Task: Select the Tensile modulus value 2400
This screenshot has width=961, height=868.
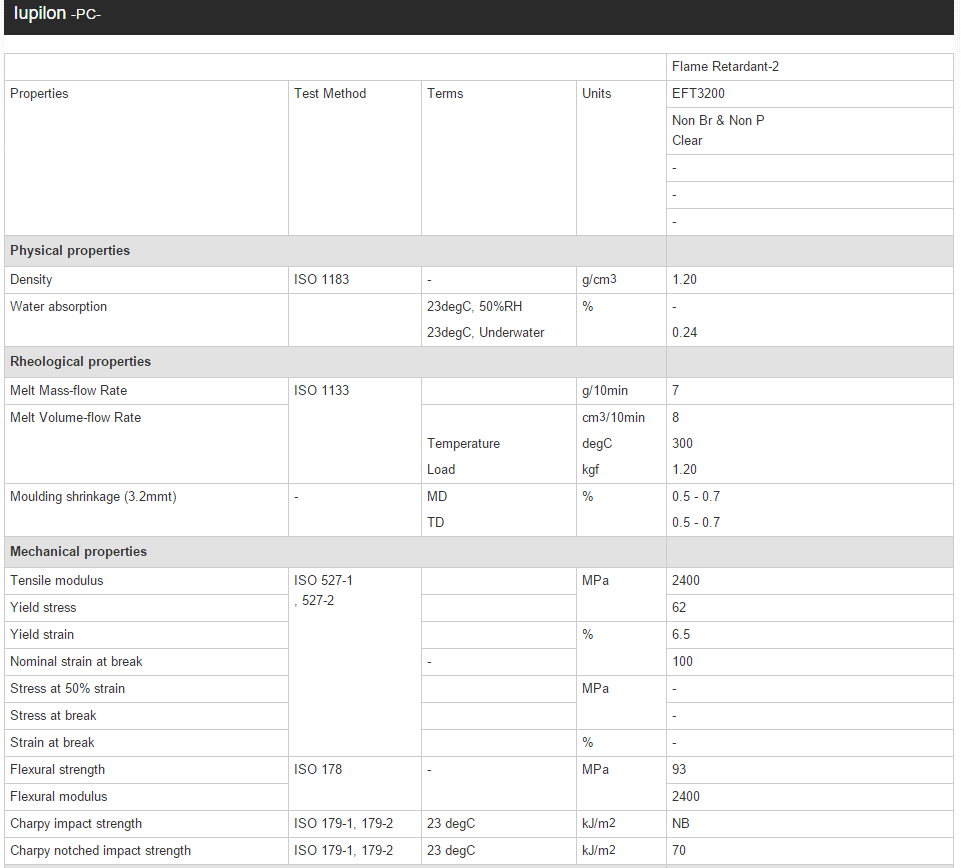Action: [x=686, y=581]
